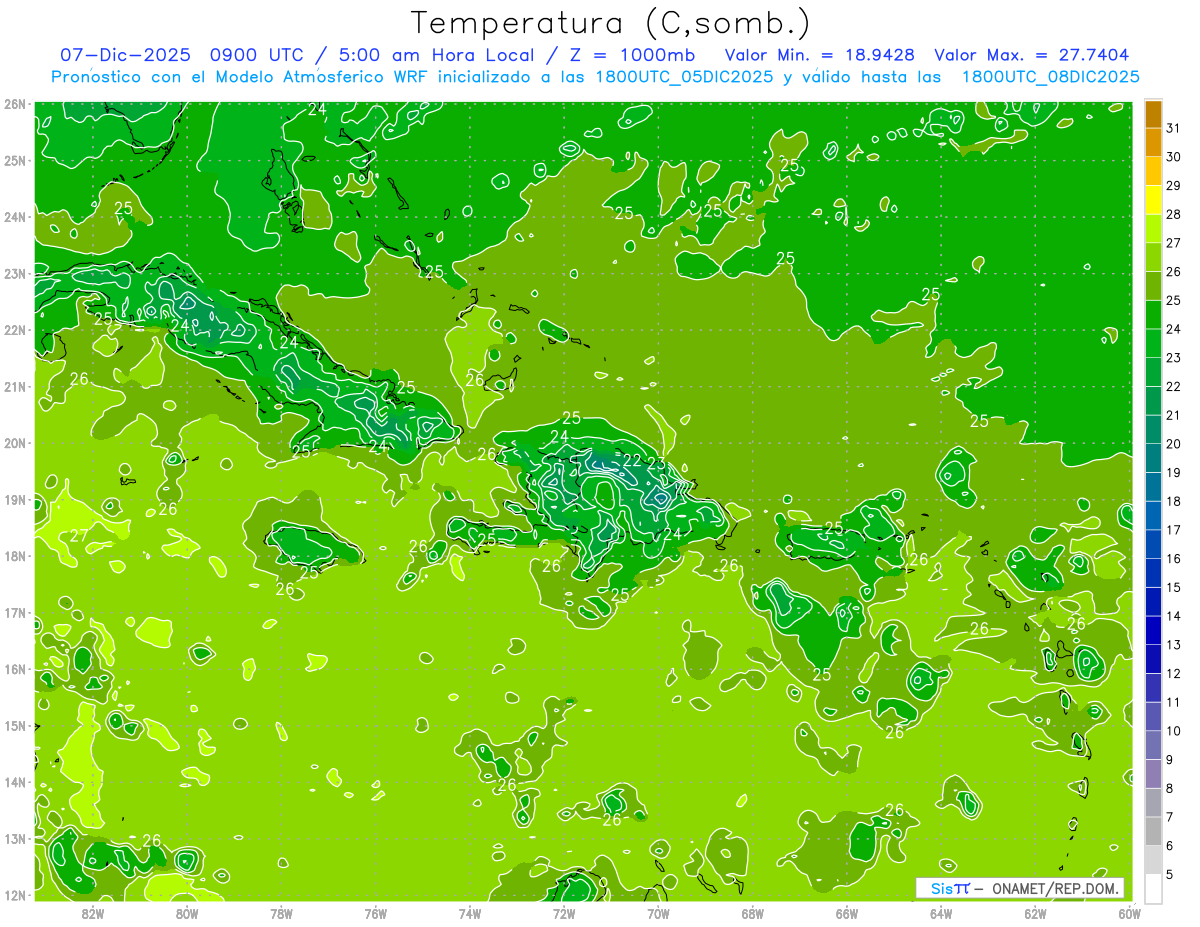The image size is (1200, 927).
Task: Click contour label "27" near 18N 82W
Action: tap(78, 536)
